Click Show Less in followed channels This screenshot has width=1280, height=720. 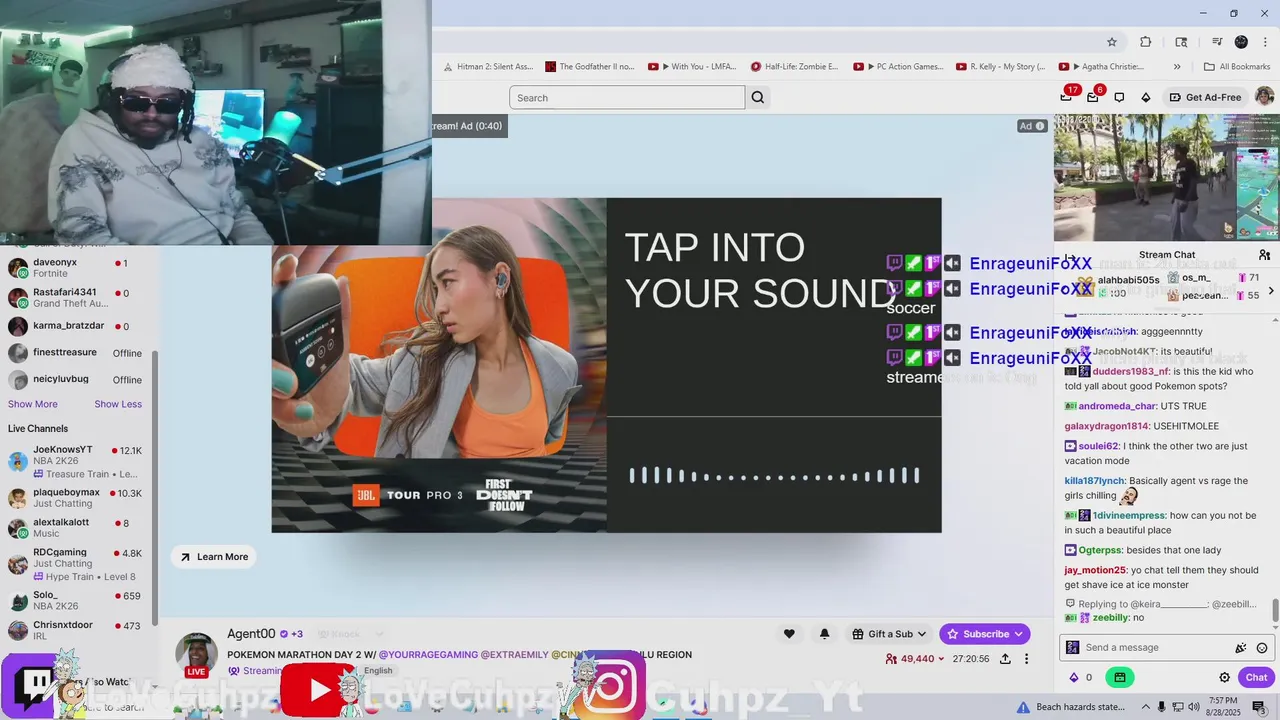[x=118, y=404]
